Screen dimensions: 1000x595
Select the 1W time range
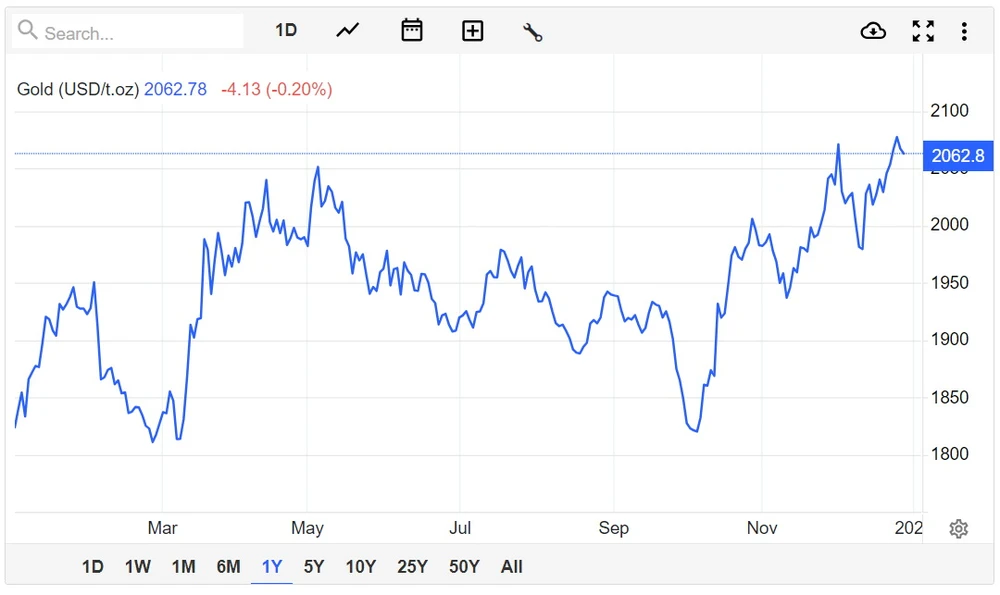(138, 567)
